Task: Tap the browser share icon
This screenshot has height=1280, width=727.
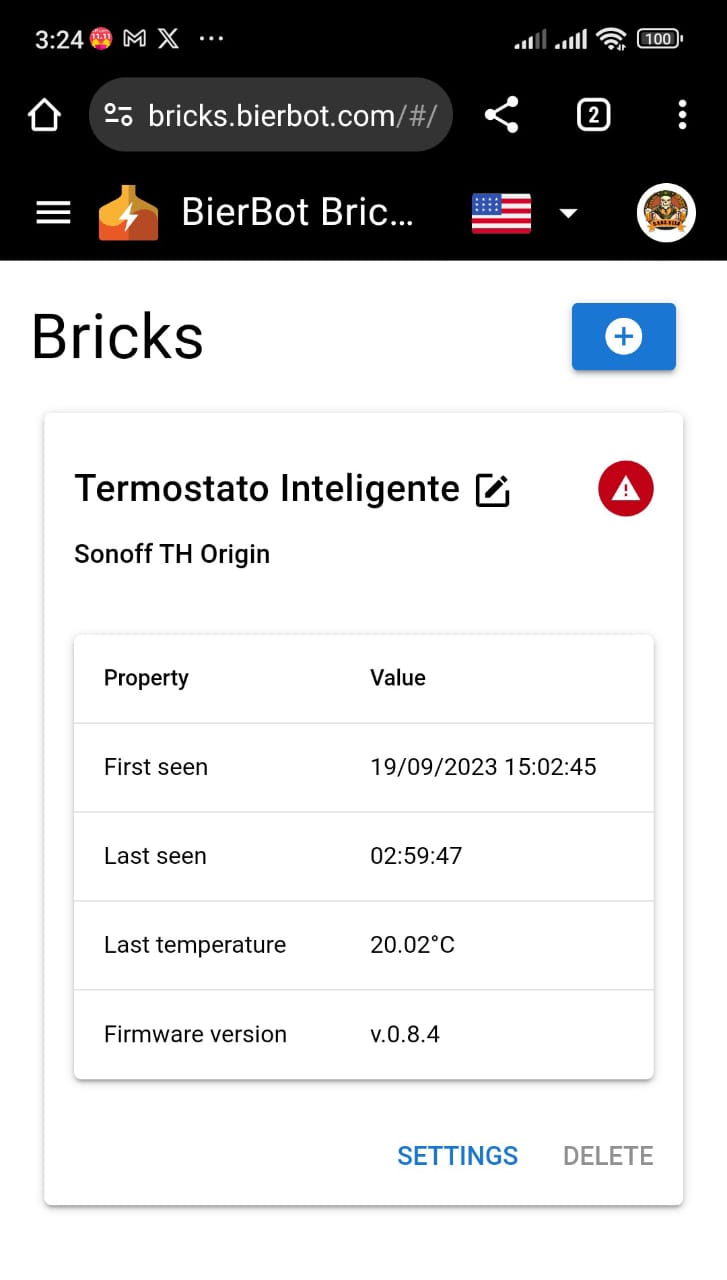Action: pyautogui.click(x=501, y=115)
